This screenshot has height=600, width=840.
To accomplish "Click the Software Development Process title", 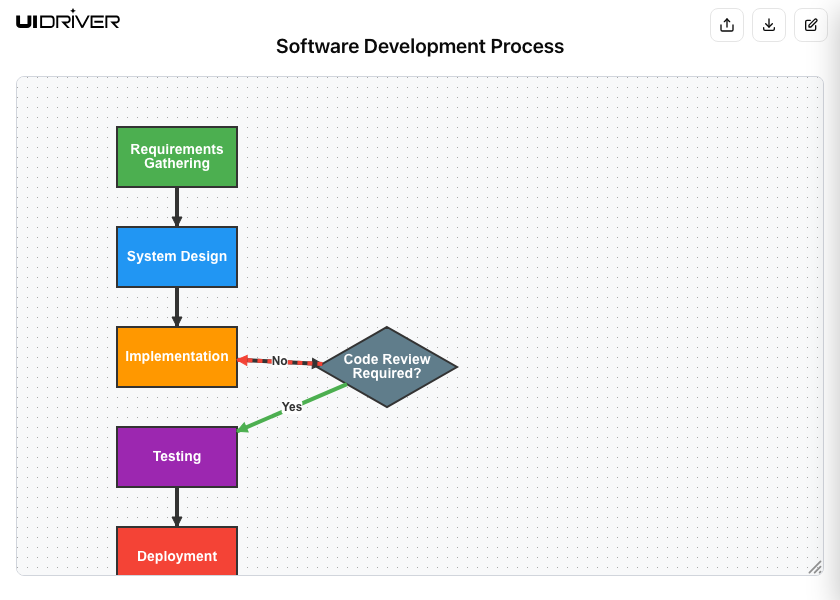I will point(420,46).
